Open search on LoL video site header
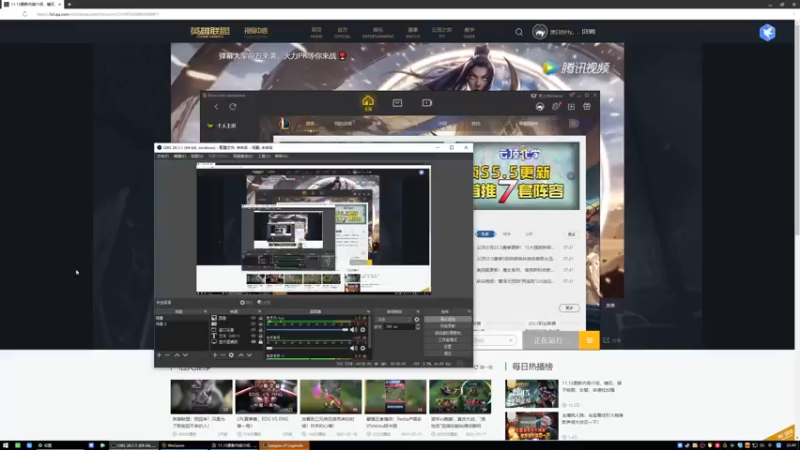Image resolution: width=800 pixels, height=450 pixels. pos(519,32)
